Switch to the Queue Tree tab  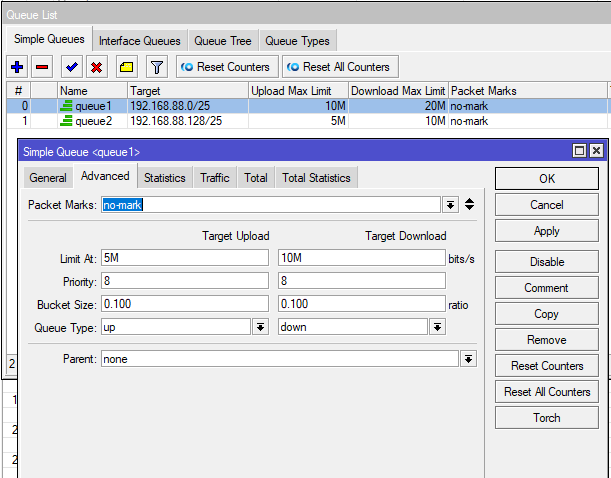[222, 41]
